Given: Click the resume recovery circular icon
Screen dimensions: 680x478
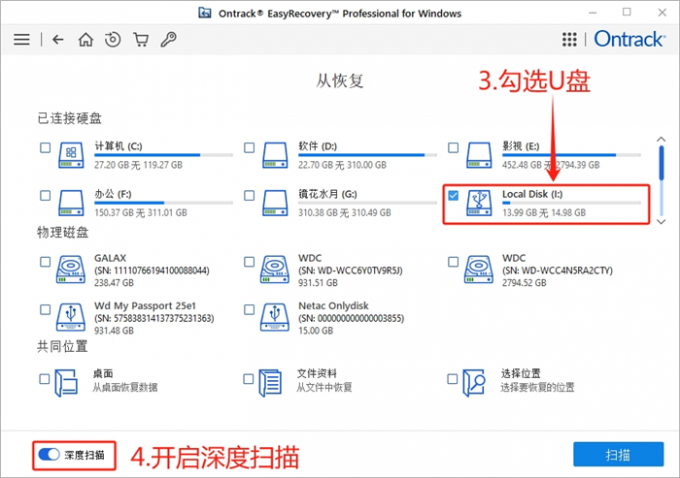Looking at the screenshot, I should click(113, 40).
